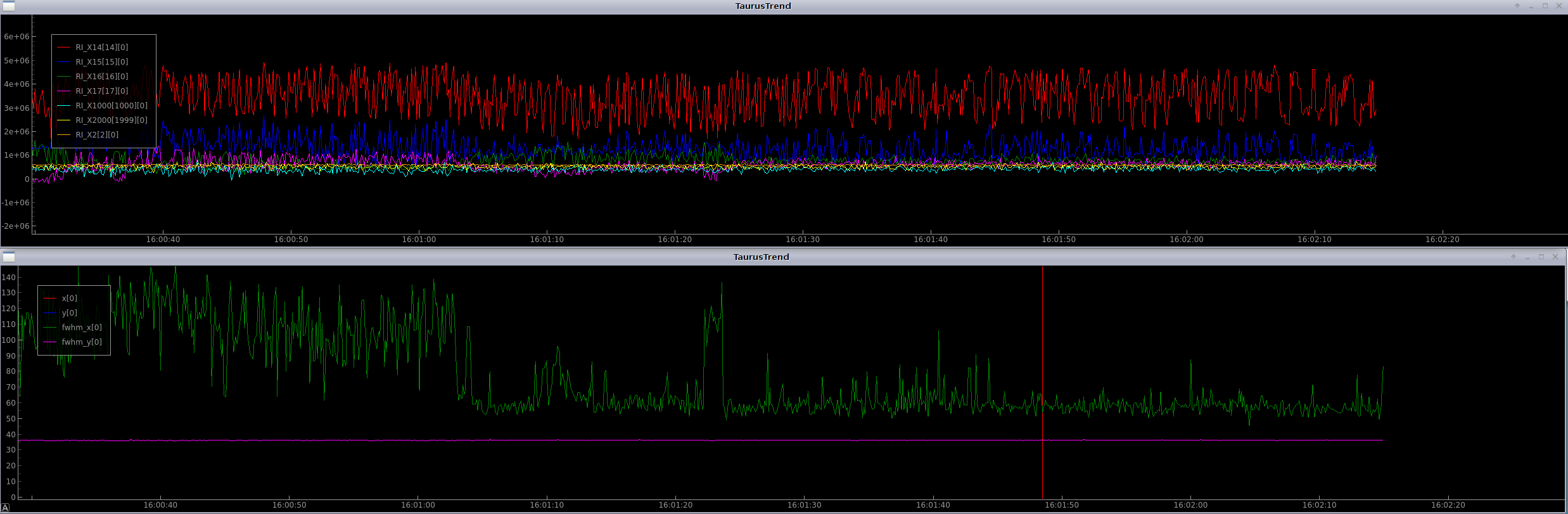
Task: Toggle the RI_X15[15][0] curve in legend
Action: 101,62
